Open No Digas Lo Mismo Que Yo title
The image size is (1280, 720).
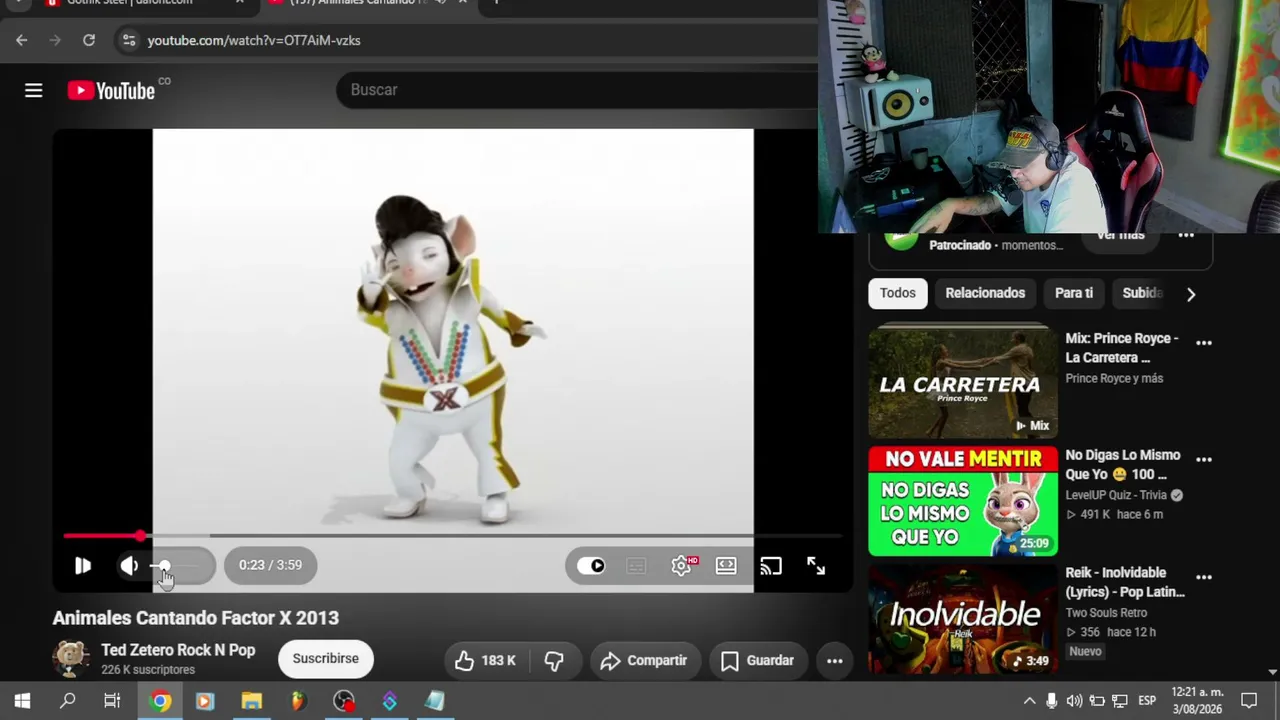(1123, 465)
